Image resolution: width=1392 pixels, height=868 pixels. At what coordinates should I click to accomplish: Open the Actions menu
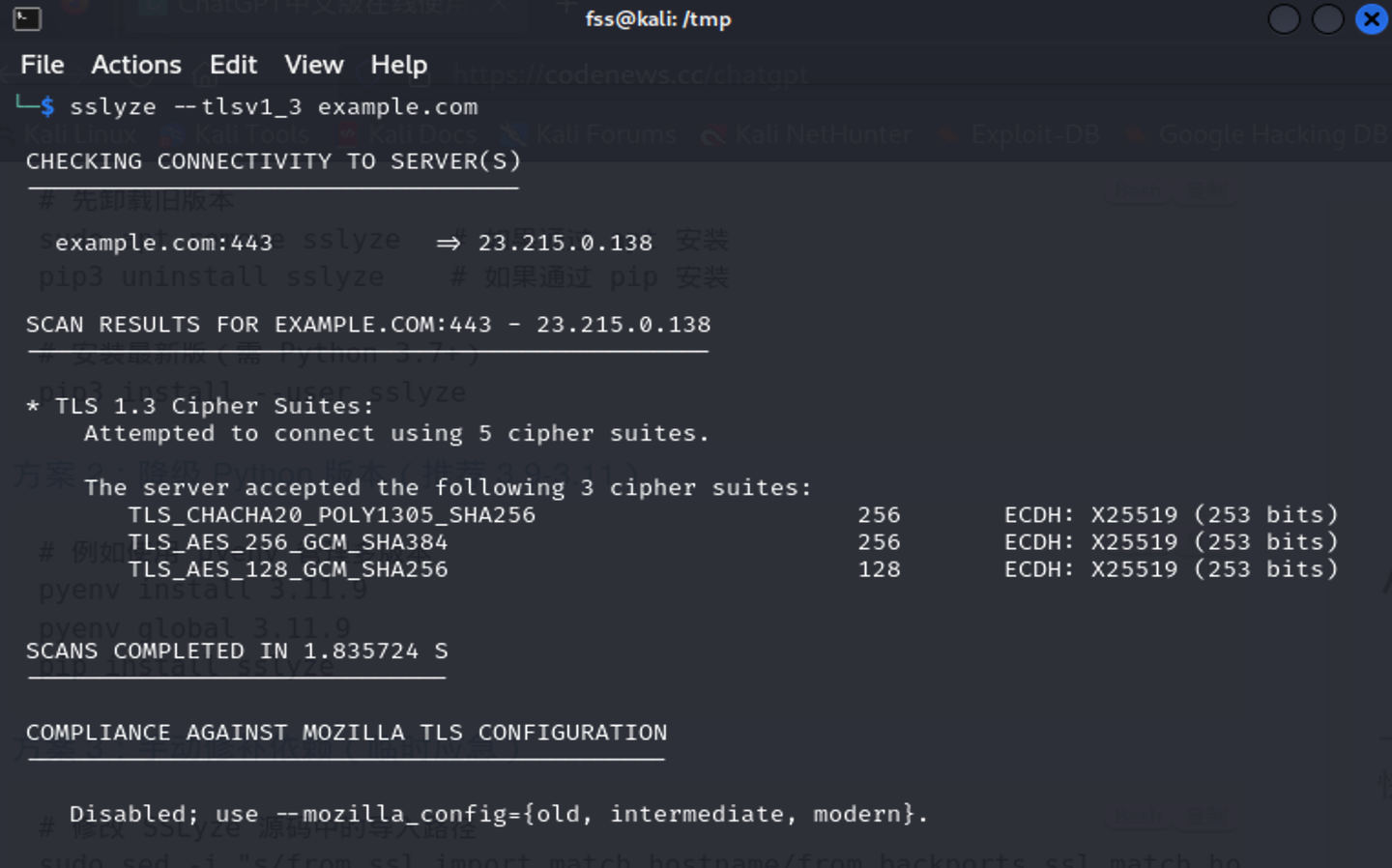coord(136,65)
